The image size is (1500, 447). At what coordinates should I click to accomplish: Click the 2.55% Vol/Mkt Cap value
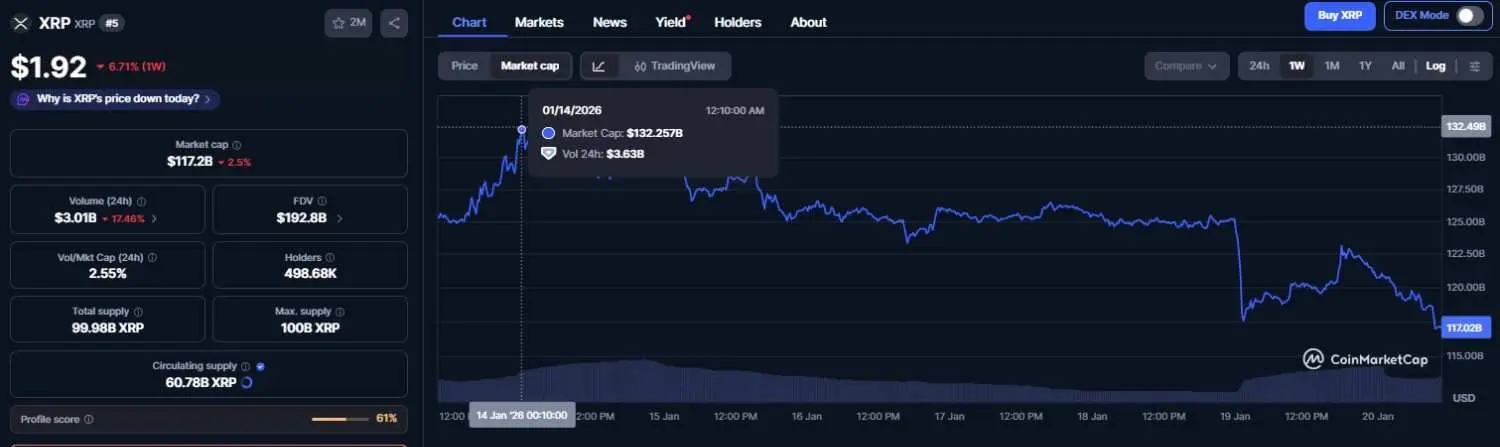point(107,273)
